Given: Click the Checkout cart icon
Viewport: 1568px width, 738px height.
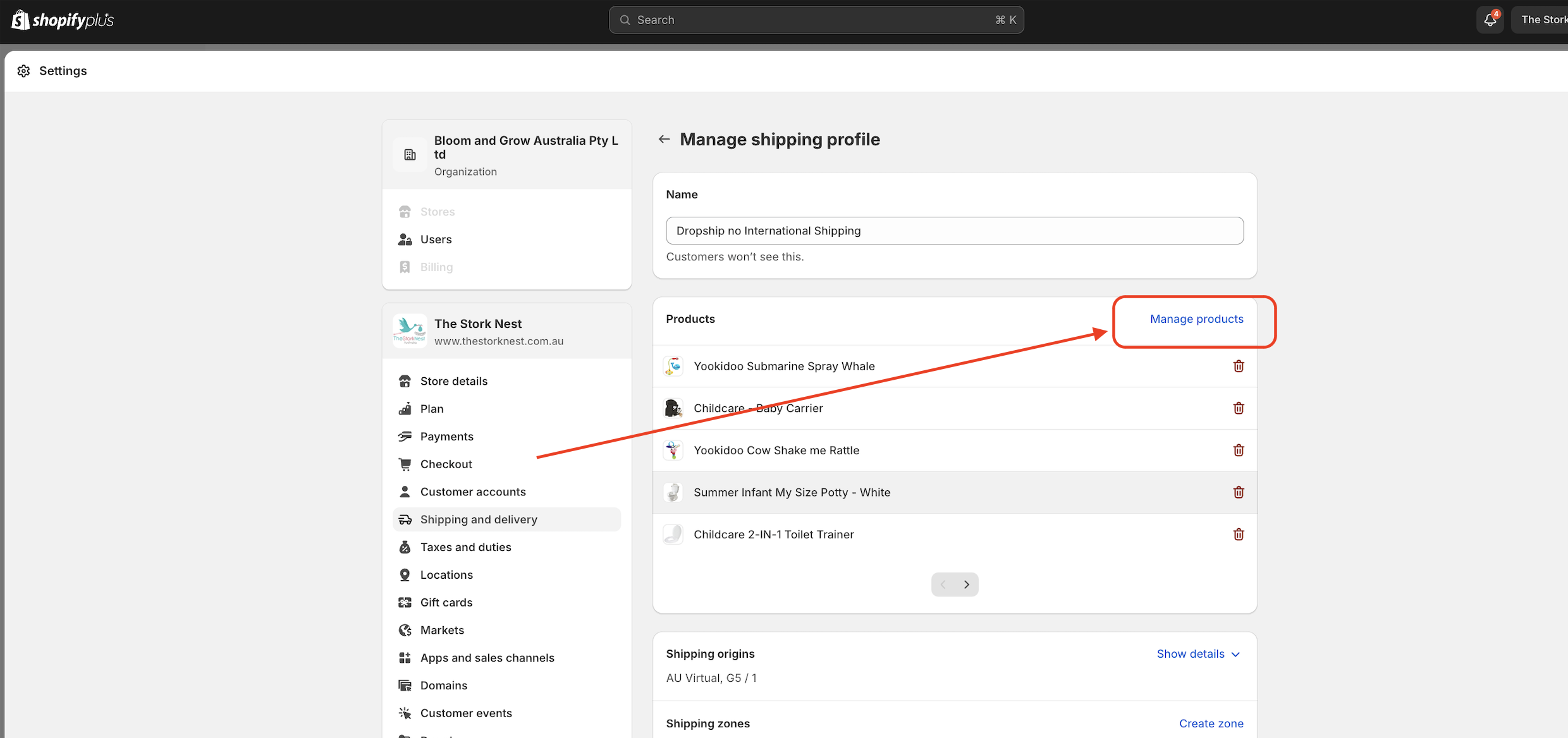Looking at the screenshot, I should pos(405,464).
